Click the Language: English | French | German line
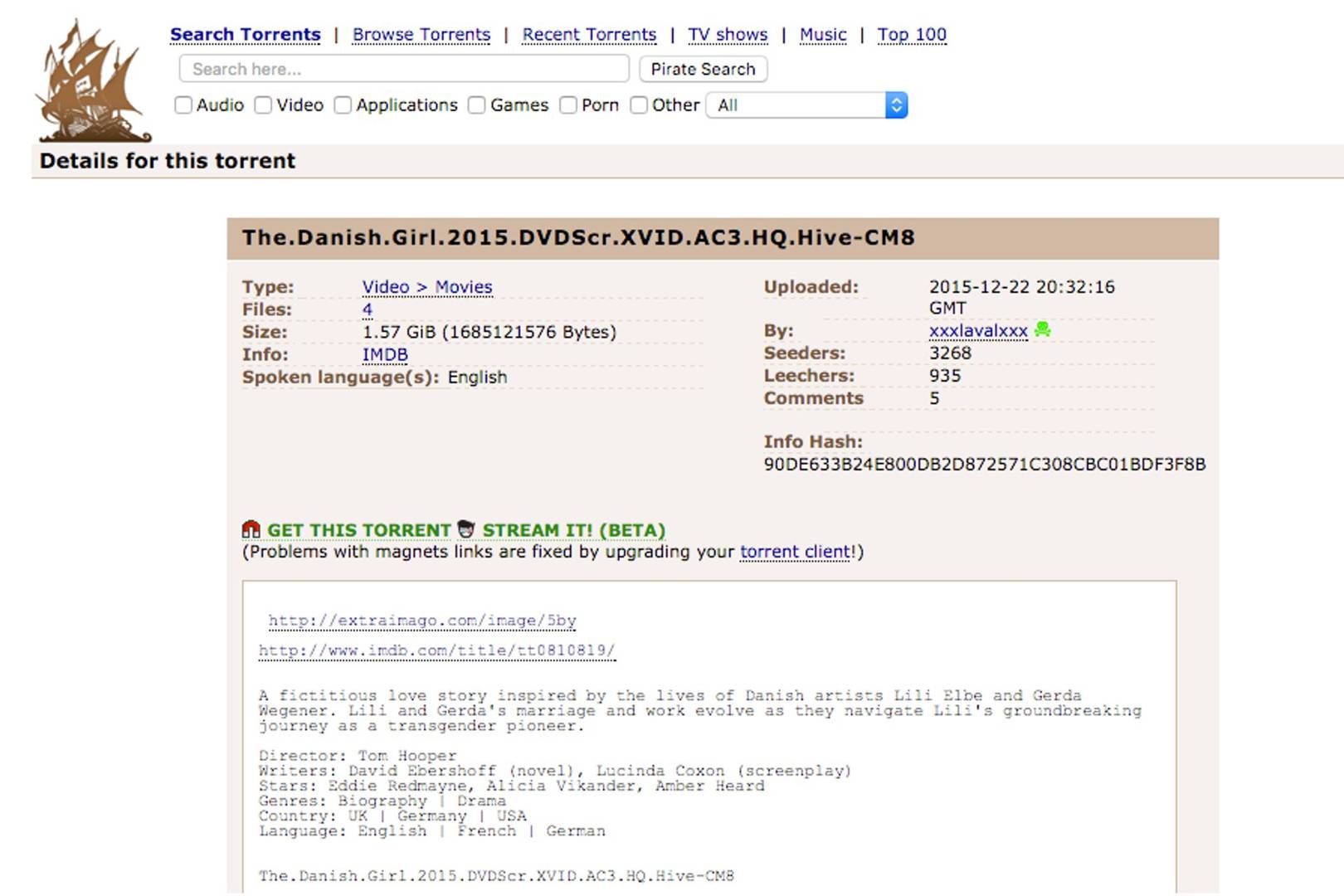 coord(432,830)
